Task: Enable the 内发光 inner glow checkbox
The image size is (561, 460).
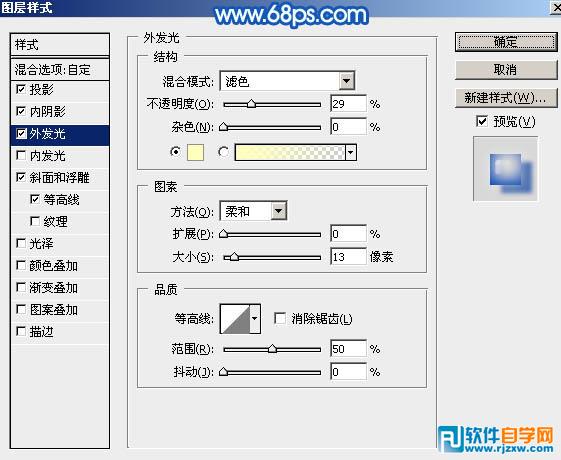Action: pyautogui.click(x=21, y=155)
